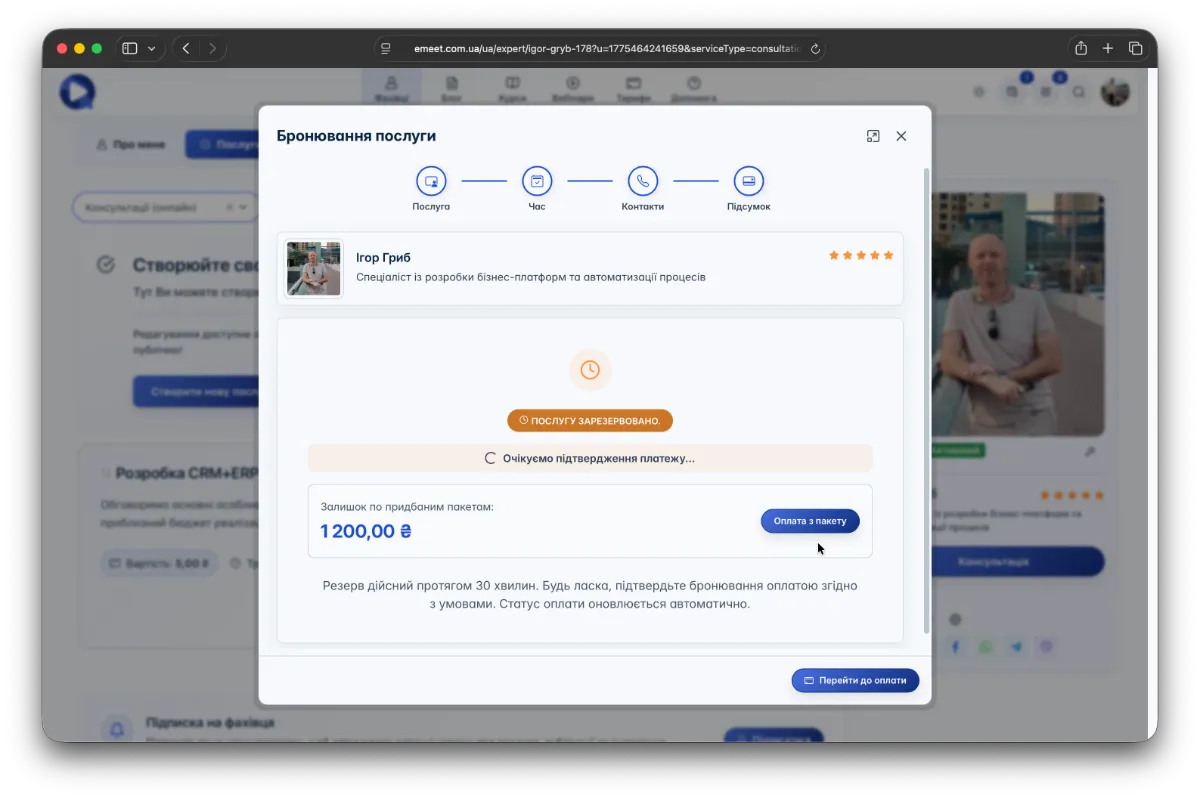
Task: Click the five-star rating in expert card
Action: point(860,256)
